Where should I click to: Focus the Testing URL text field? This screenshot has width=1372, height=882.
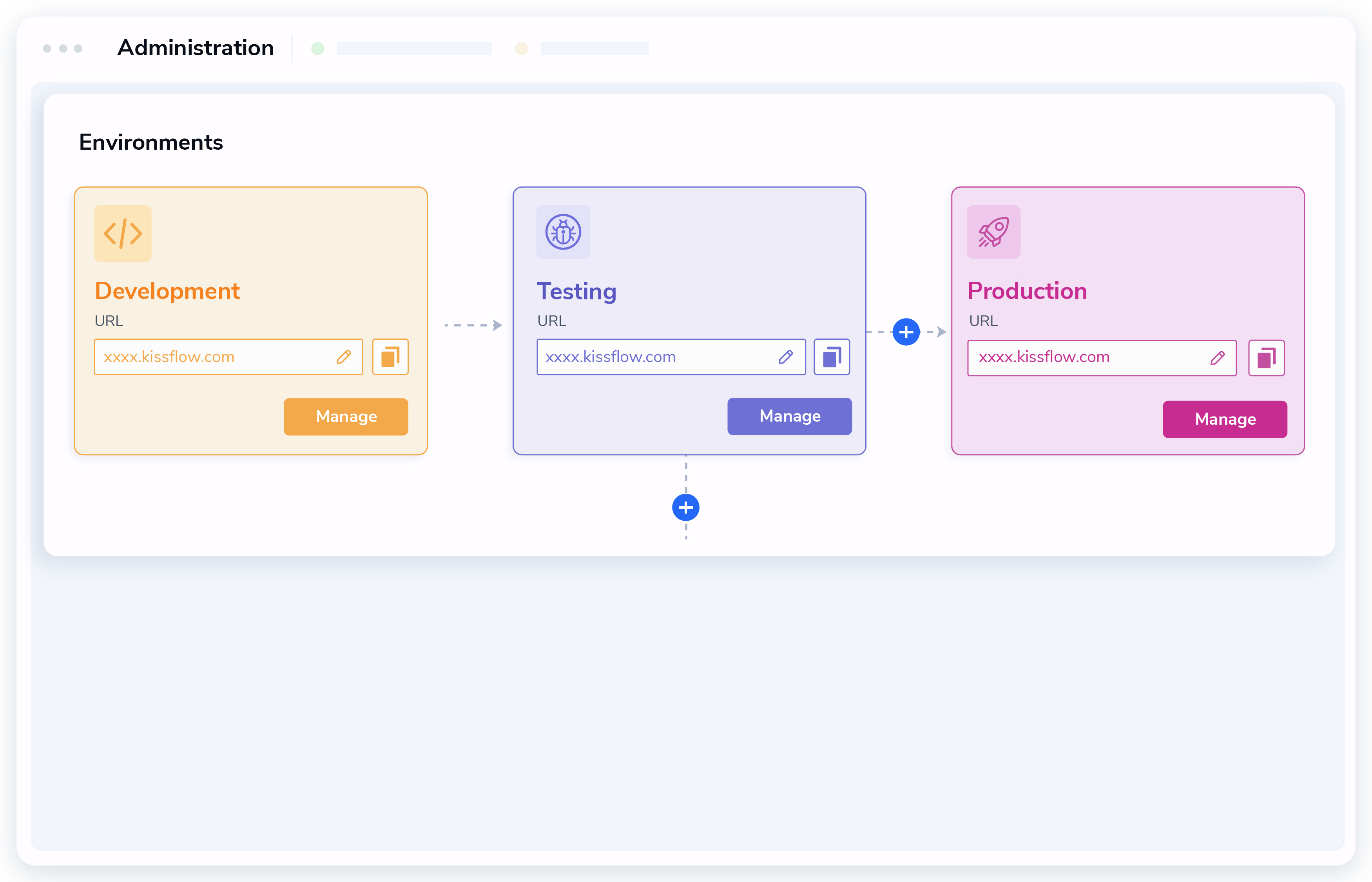pyautogui.click(x=653, y=357)
